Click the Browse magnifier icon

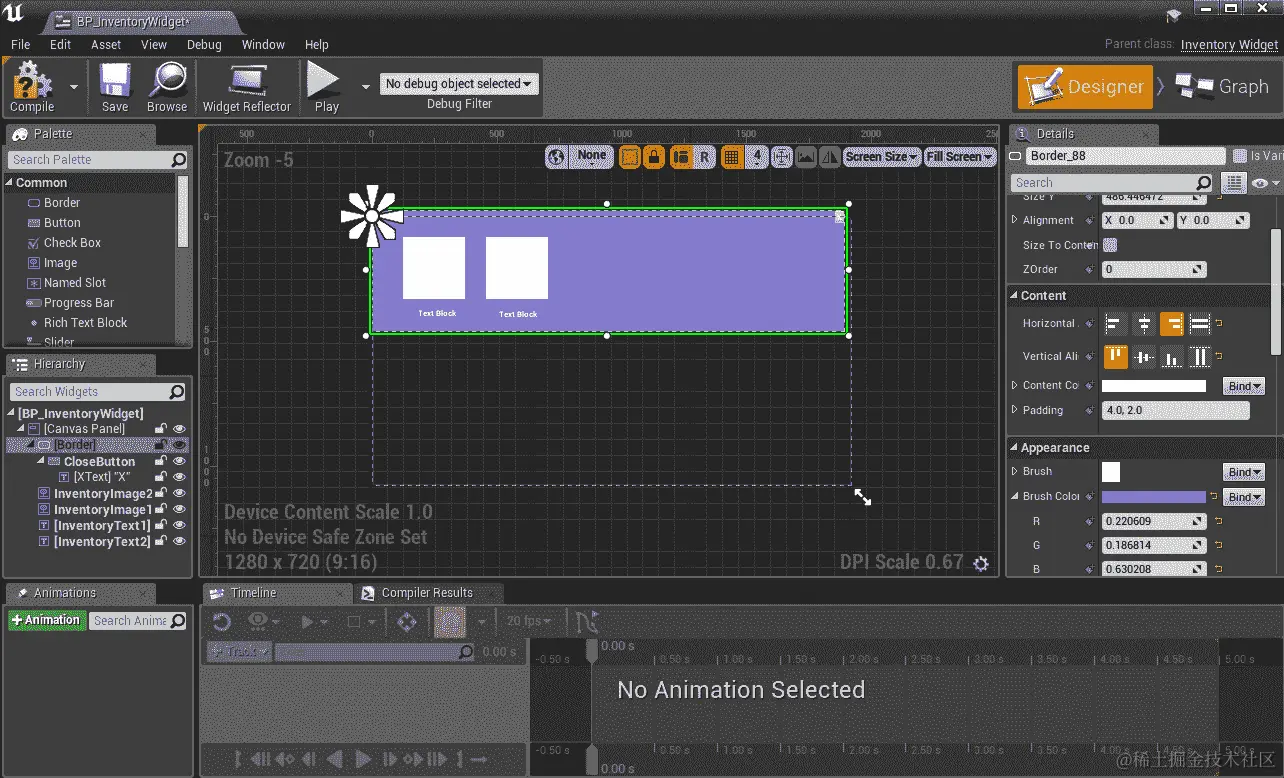pyautogui.click(x=167, y=80)
